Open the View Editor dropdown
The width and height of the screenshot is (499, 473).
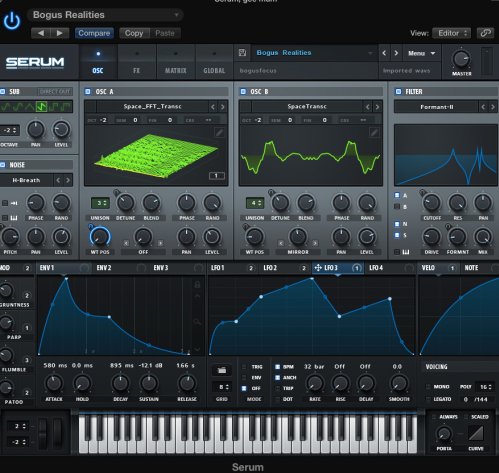[452, 33]
